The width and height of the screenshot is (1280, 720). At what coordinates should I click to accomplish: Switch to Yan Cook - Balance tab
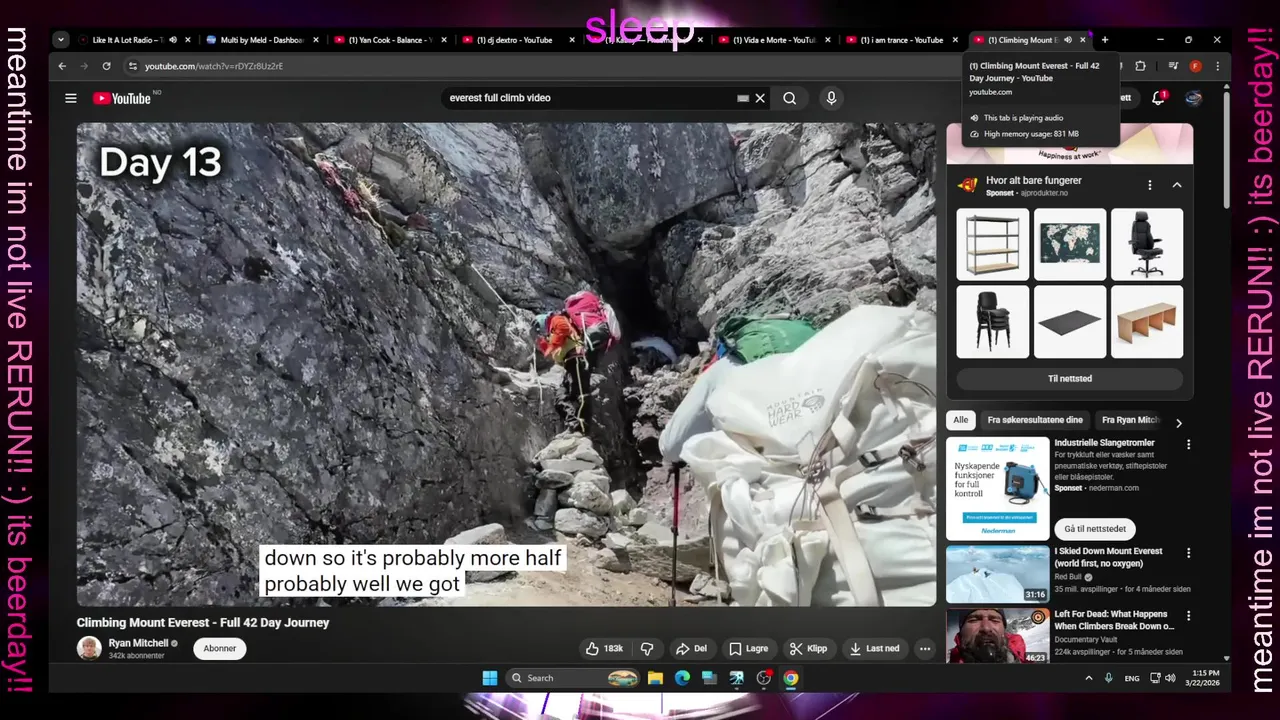[x=391, y=40]
